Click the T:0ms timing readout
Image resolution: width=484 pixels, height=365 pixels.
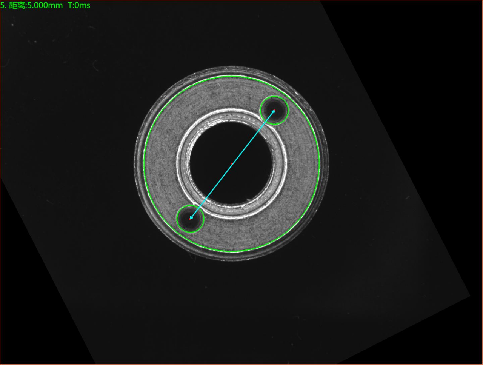79,5
